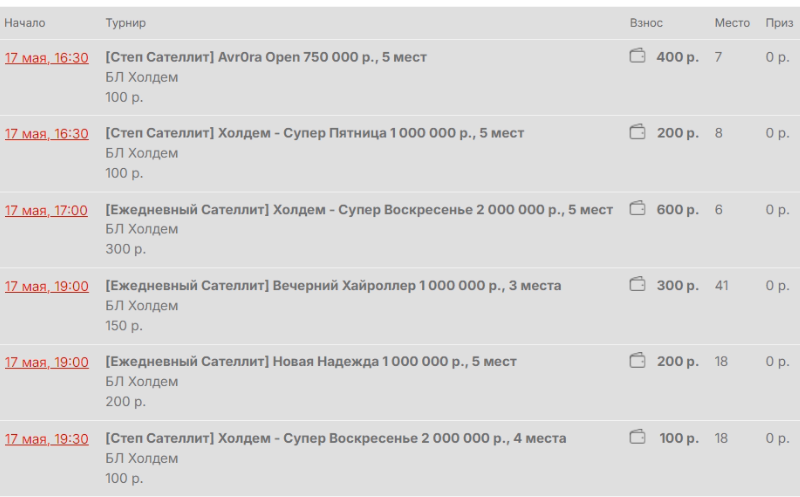Click wallet icon beside 100 р. buy-in
The width and height of the screenshot is (800, 497).
(x=637, y=437)
